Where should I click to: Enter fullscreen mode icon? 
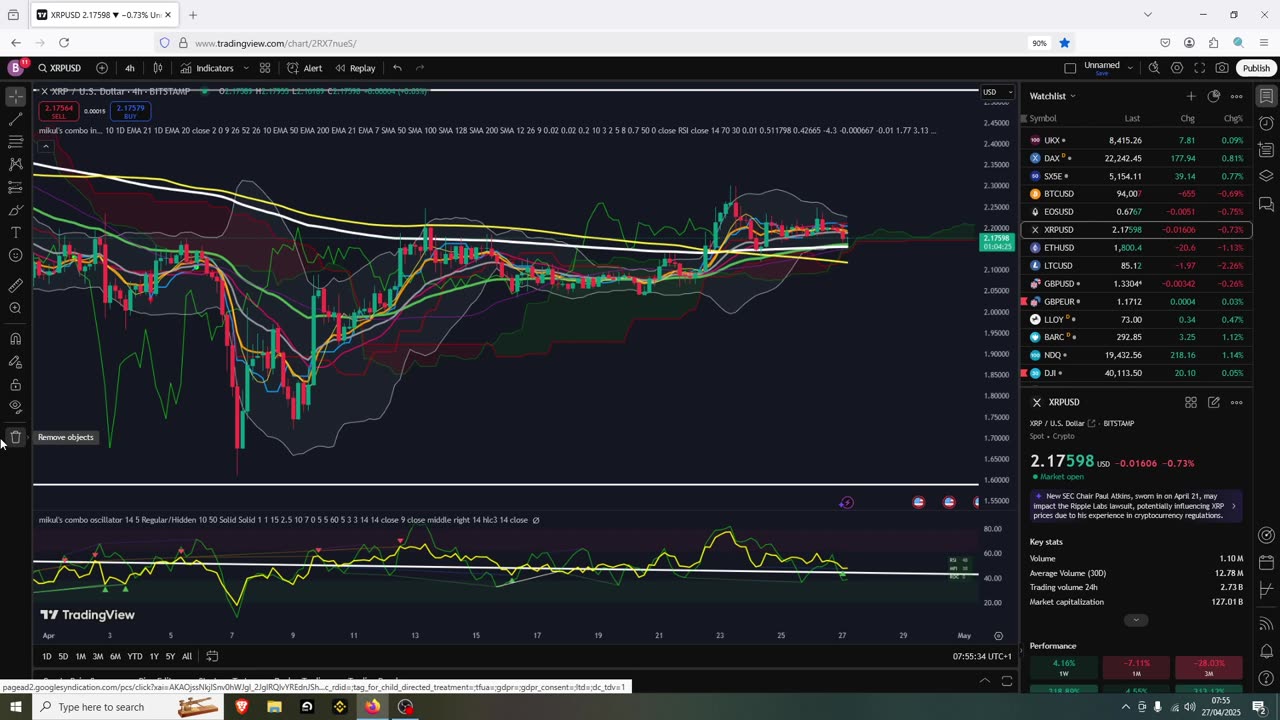[1200, 68]
